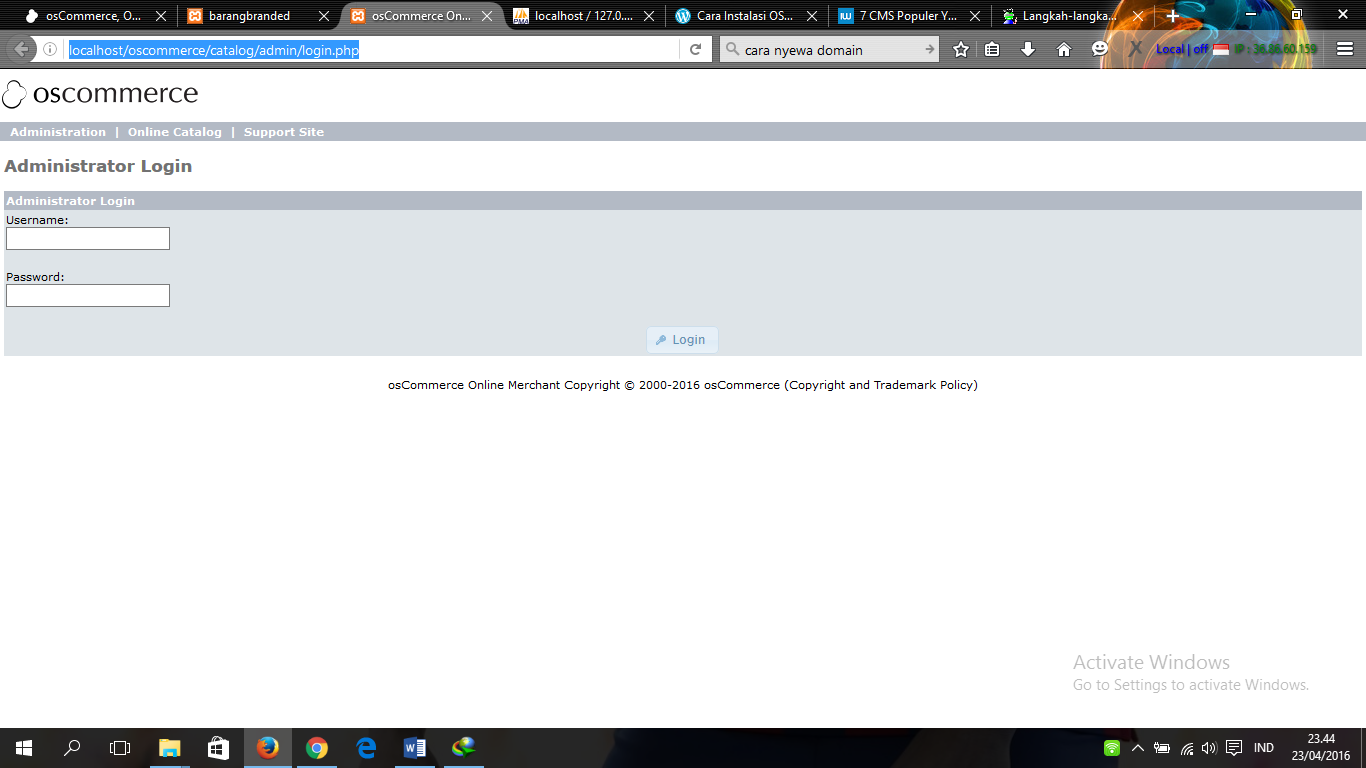Open a new tab with the plus button
1366x768 pixels.
(x=1173, y=16)
